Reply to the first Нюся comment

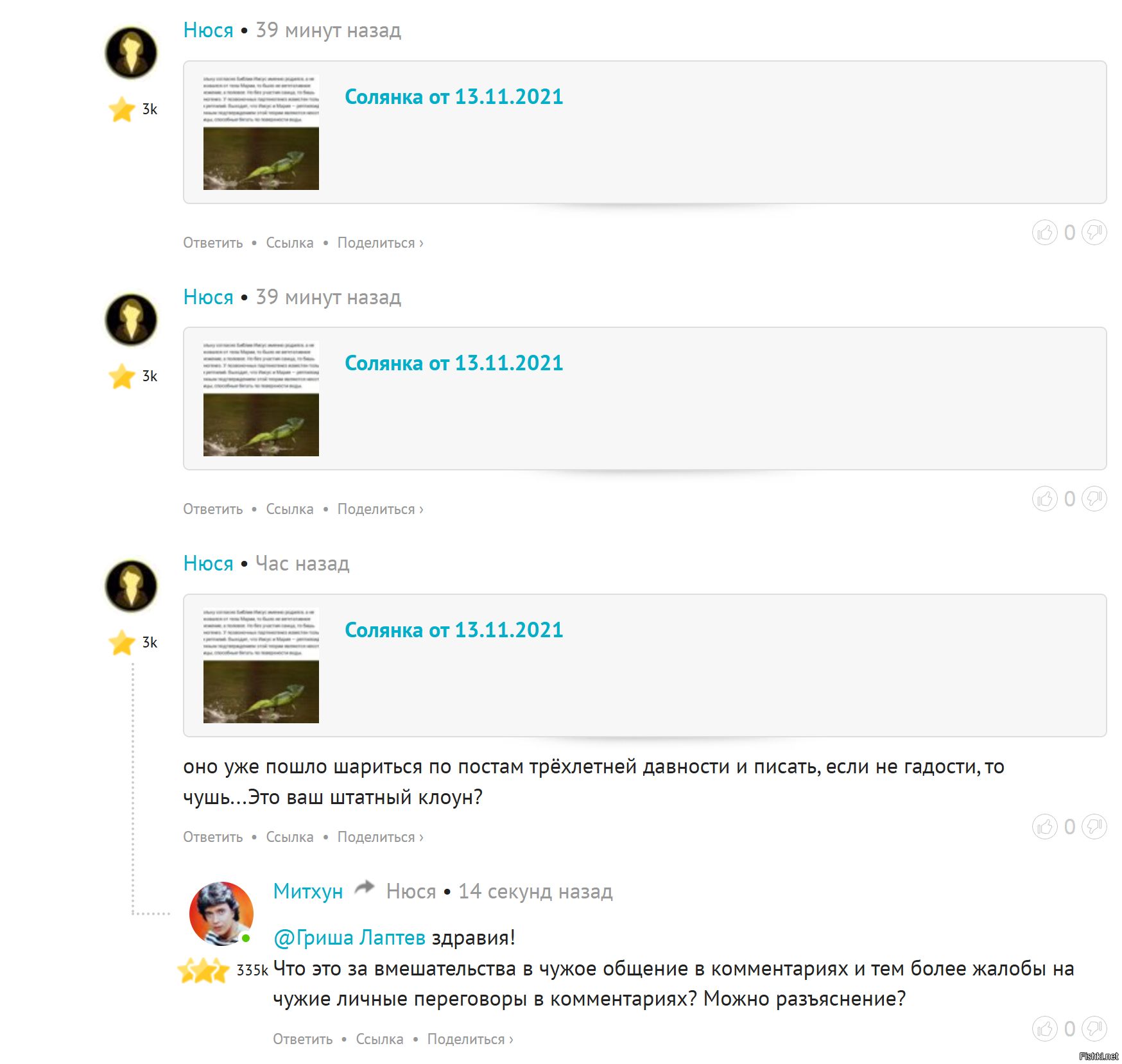(x=213, y=243)
